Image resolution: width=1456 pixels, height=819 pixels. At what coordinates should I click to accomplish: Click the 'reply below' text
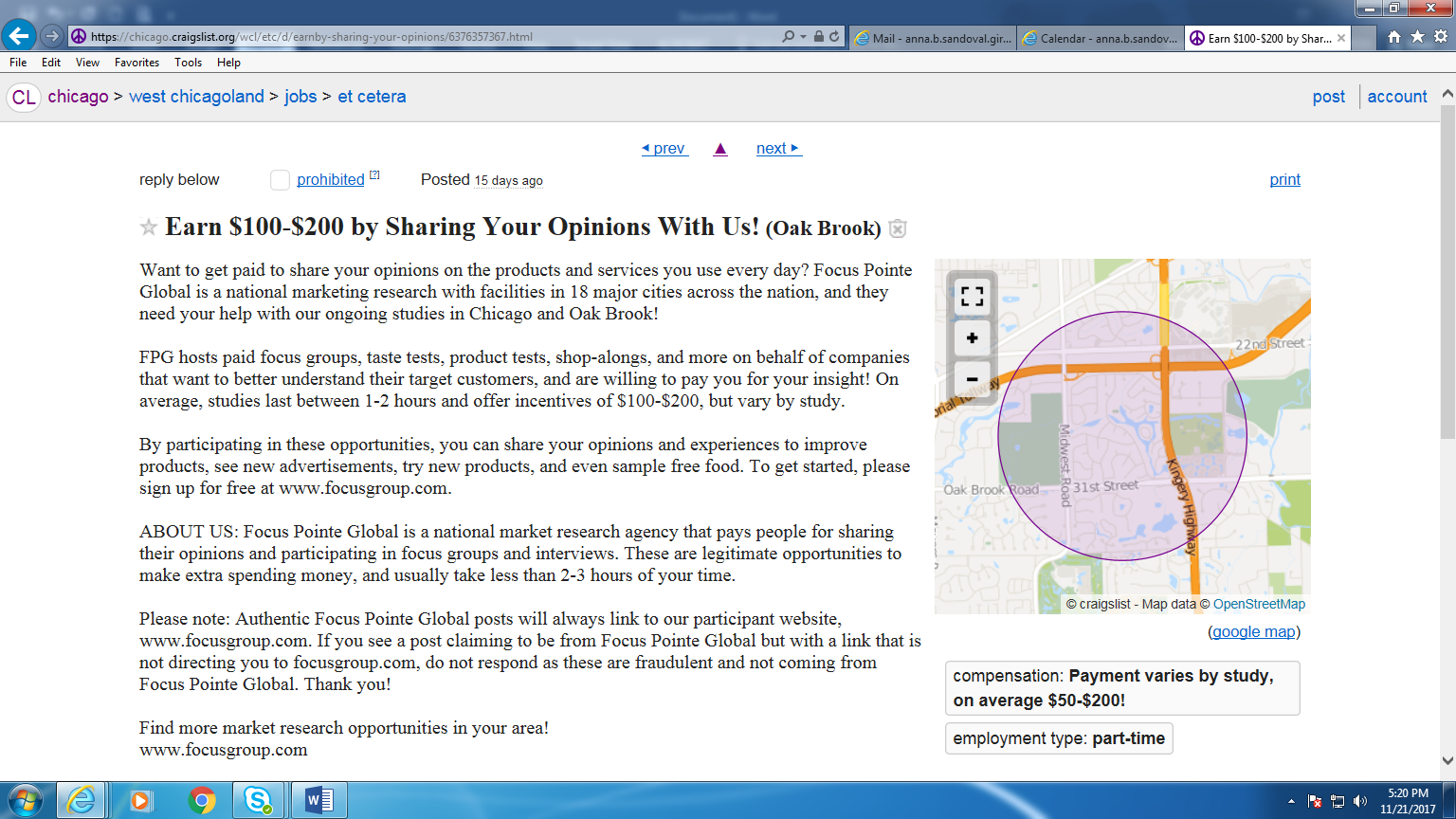tap(179, 180)
